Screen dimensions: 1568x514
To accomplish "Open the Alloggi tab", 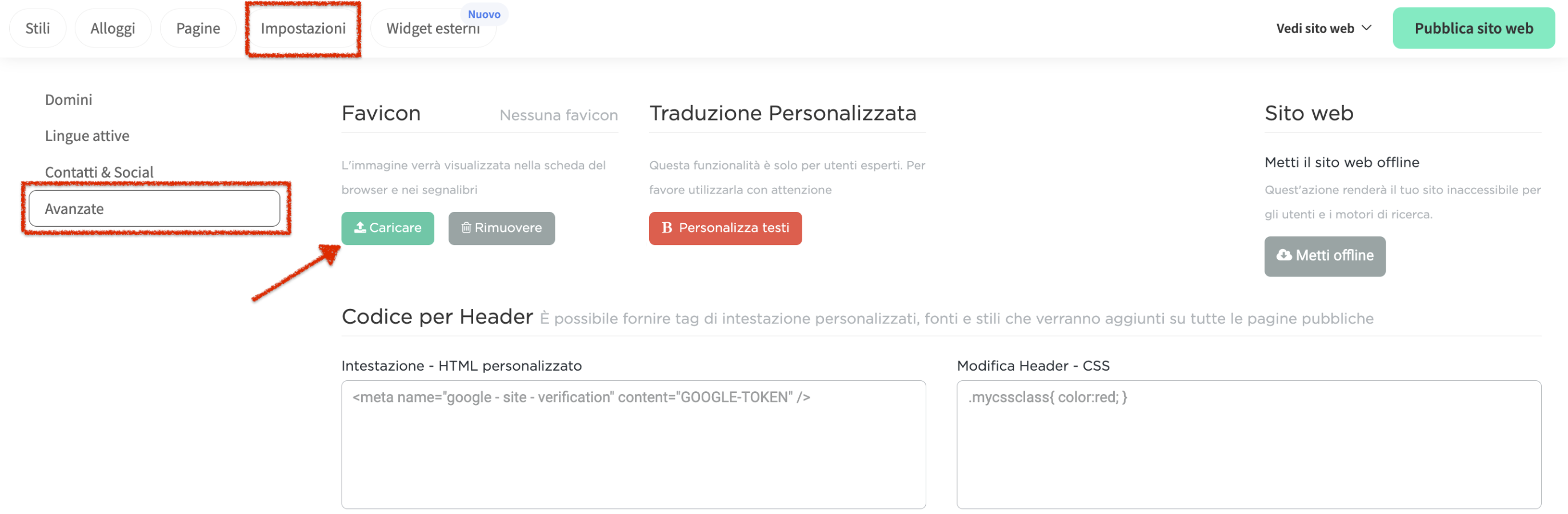I will [113, 27].
